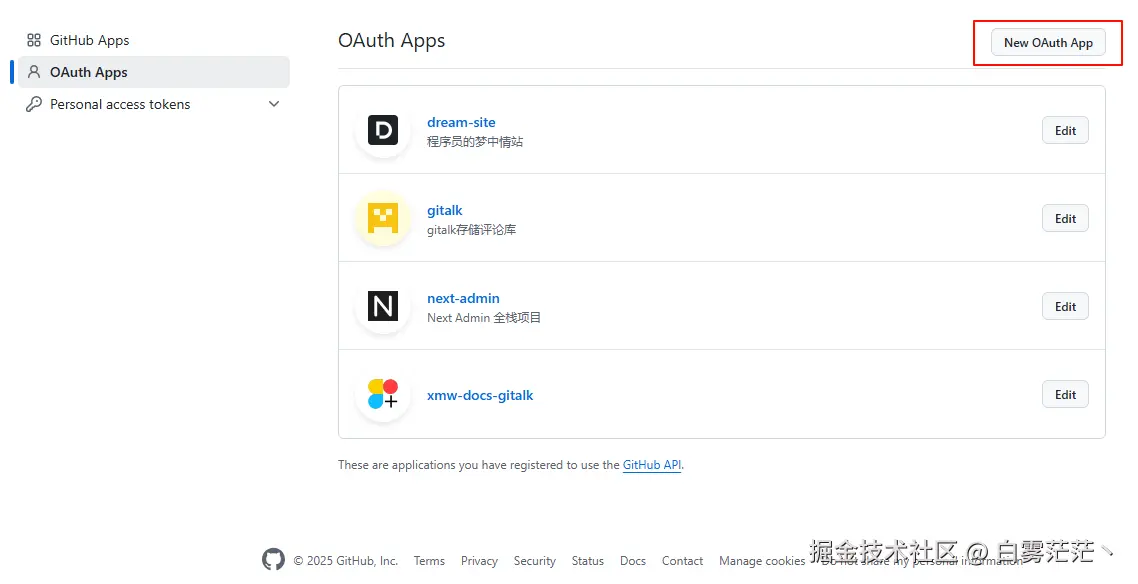Click the 'Next Admin 全栈项目' description
The height and width of the screenshot is (584, 1138).
[x=483, y=318]
